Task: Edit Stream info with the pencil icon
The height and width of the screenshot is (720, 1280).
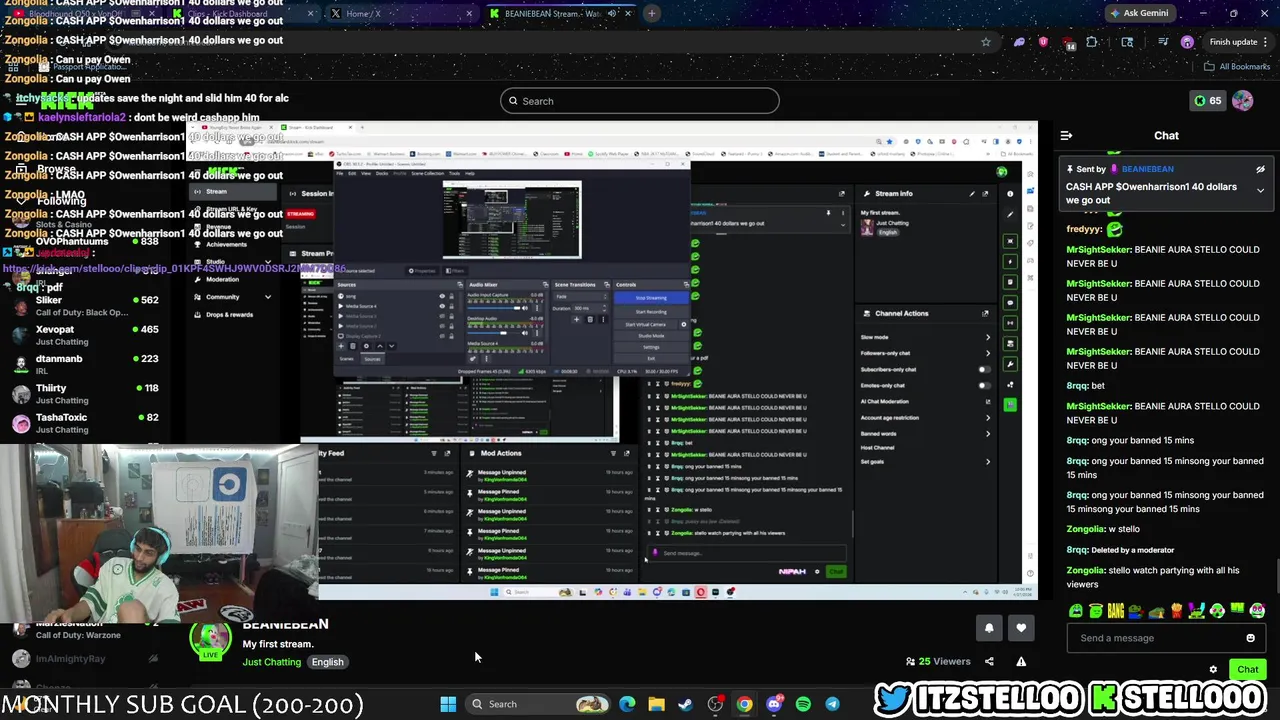Action: point(972,193)
